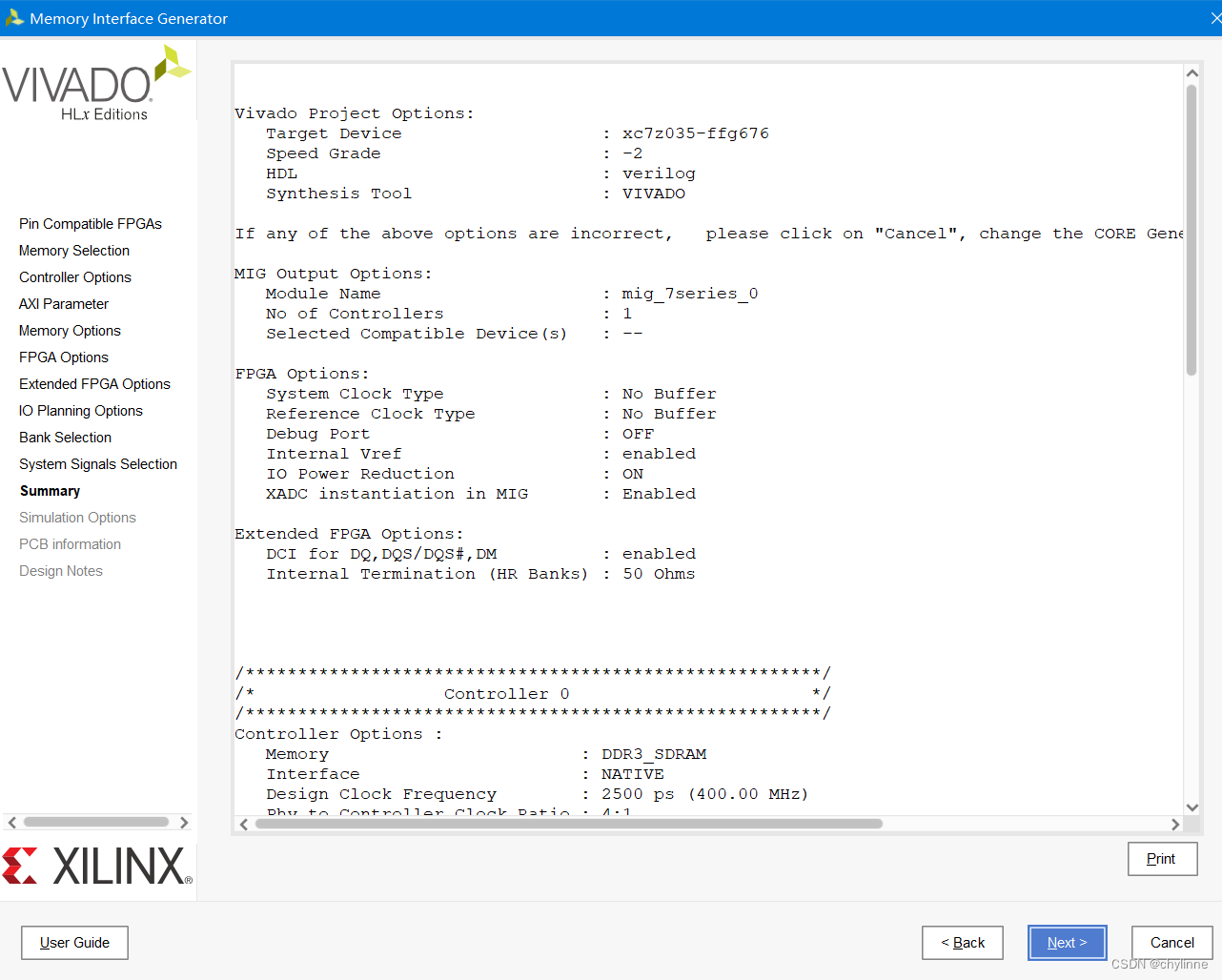Open Memory Options step
Screen dimensions: 1222x980
[x=70, y=331]
